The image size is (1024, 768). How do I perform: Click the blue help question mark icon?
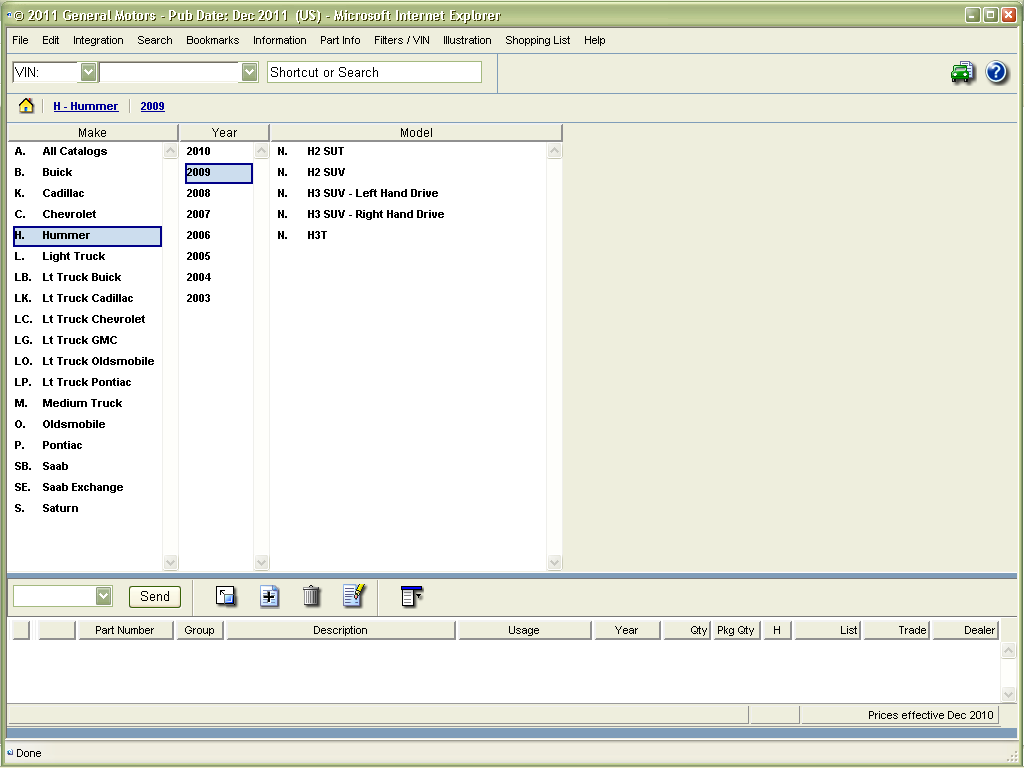pos(996,72)
